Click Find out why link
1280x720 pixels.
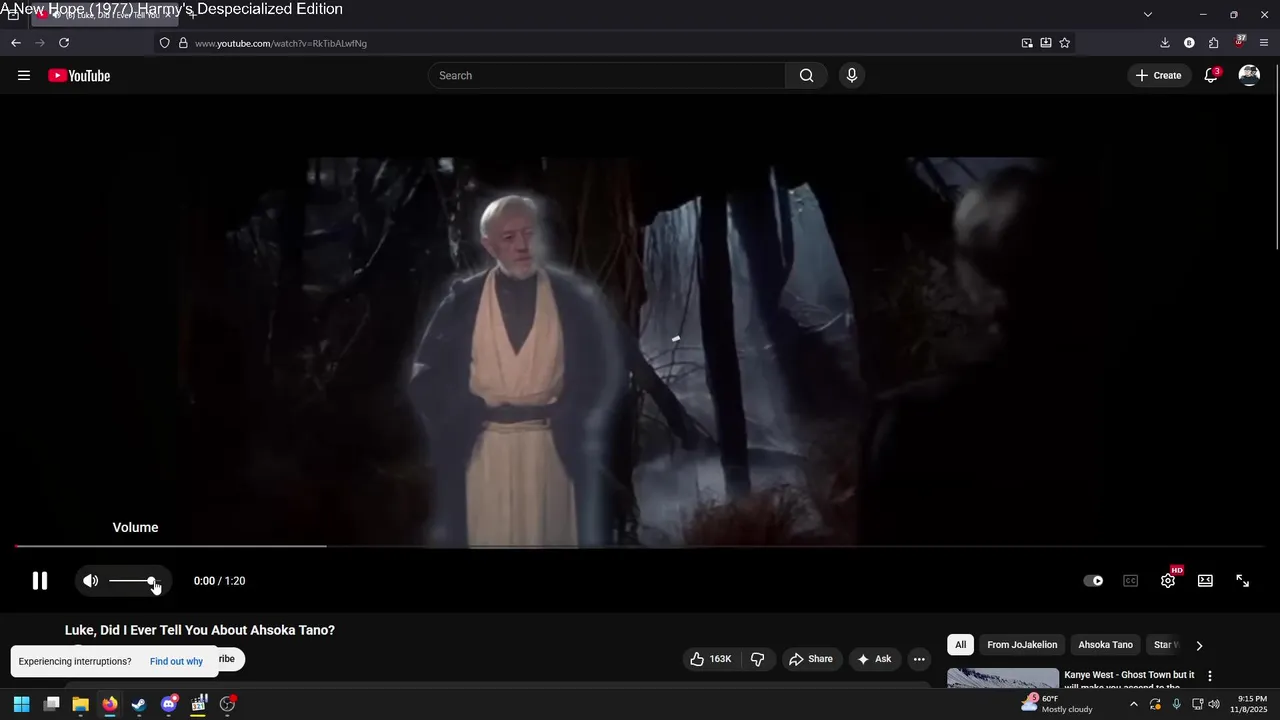176,661
